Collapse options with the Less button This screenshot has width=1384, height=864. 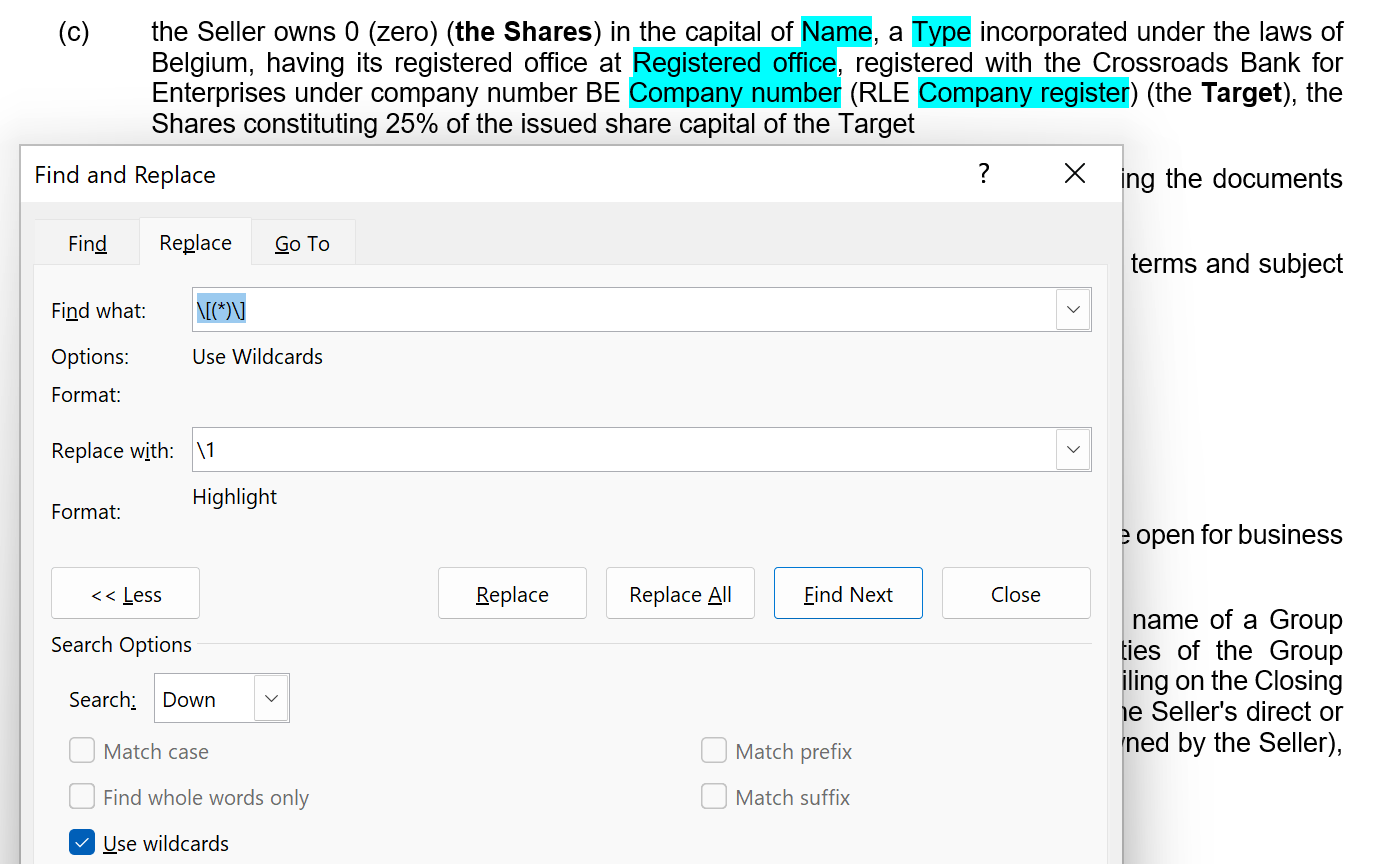125,594
